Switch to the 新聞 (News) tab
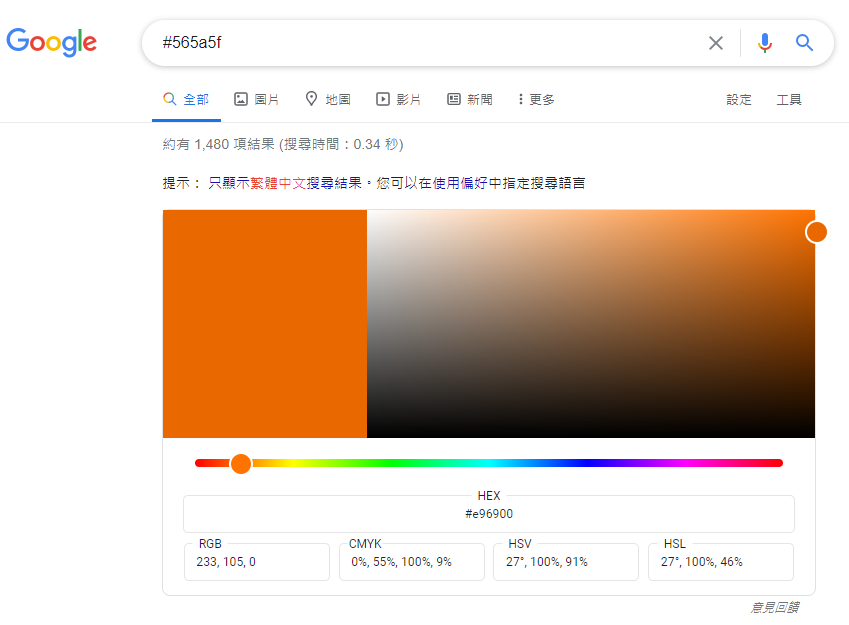The width and height of the screenshot is (849, 625). [x=469, y=99]
